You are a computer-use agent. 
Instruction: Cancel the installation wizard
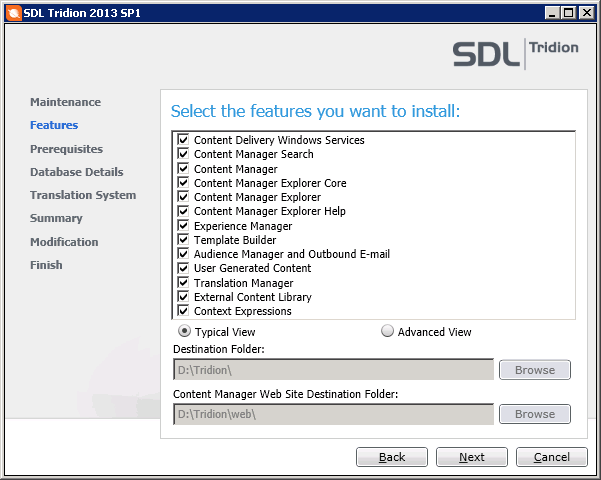pyautogui.click(x=551, y=457)
